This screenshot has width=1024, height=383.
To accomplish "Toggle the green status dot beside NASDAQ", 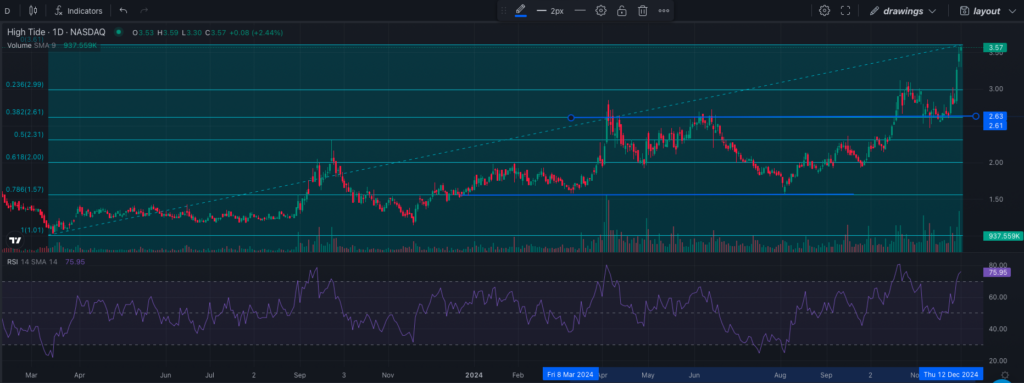I will [118, 31].
